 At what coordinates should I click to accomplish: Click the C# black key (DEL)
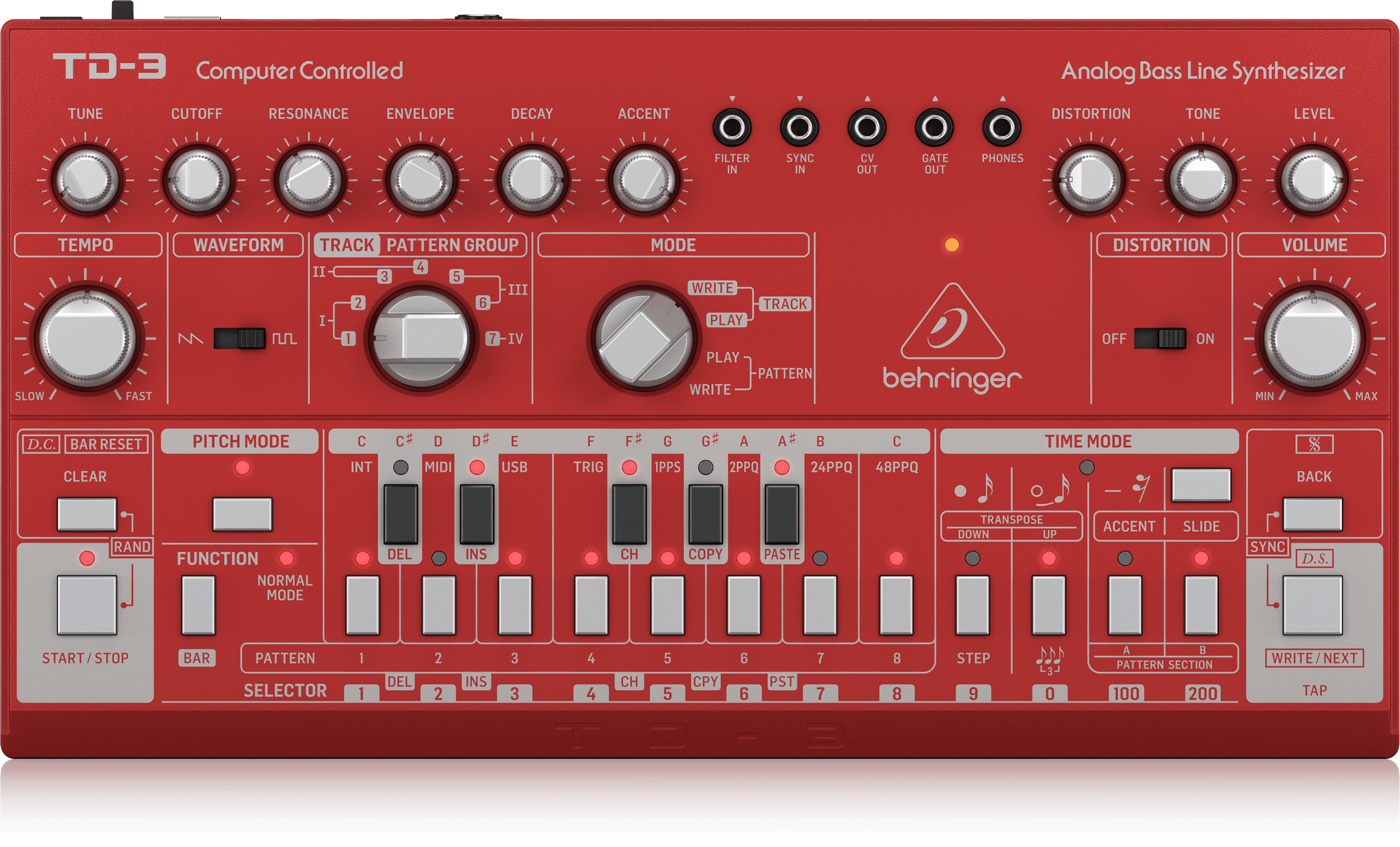[x=401, y=514]
